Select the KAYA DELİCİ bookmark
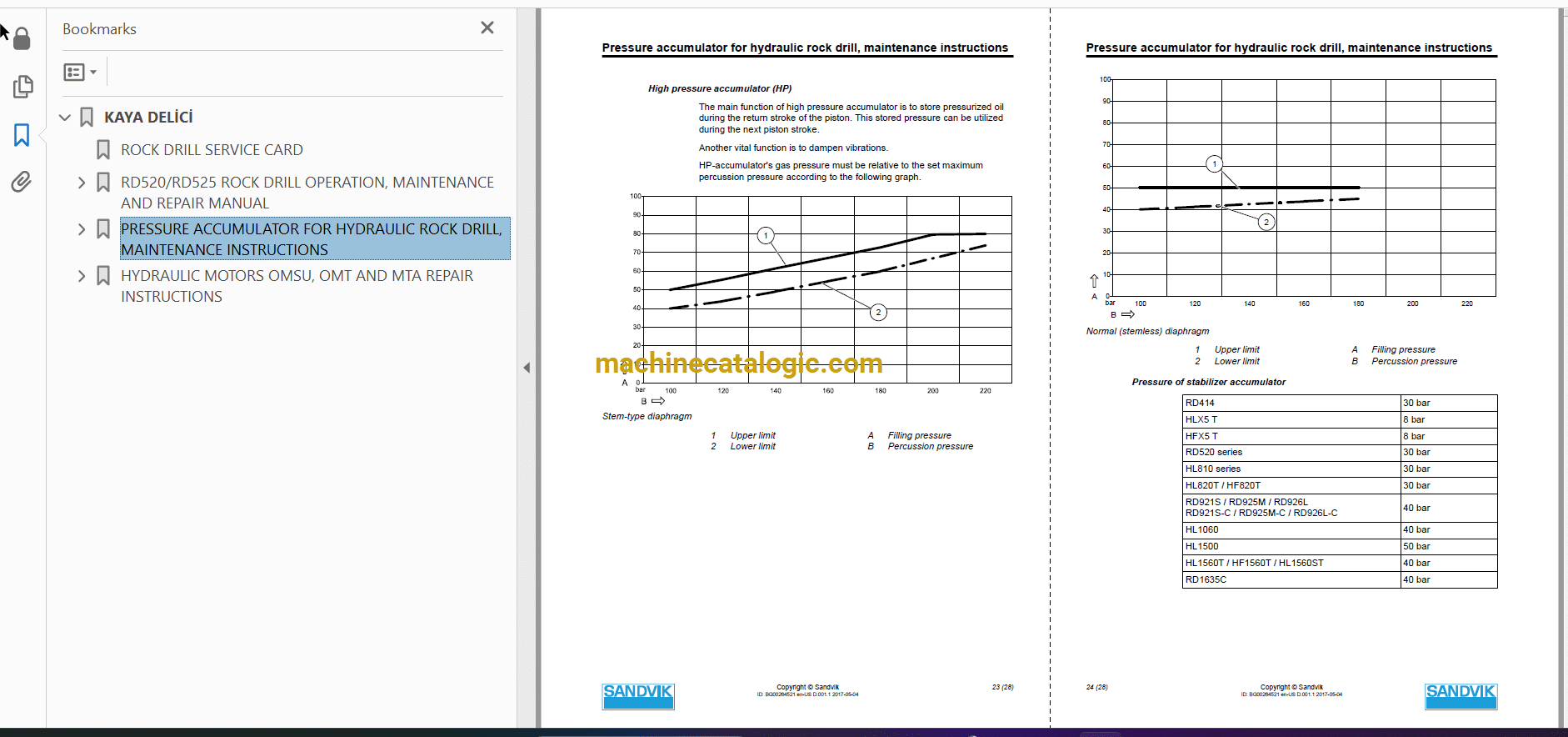The width and height of the screenshot is (1568, 737). click(148, 118)
